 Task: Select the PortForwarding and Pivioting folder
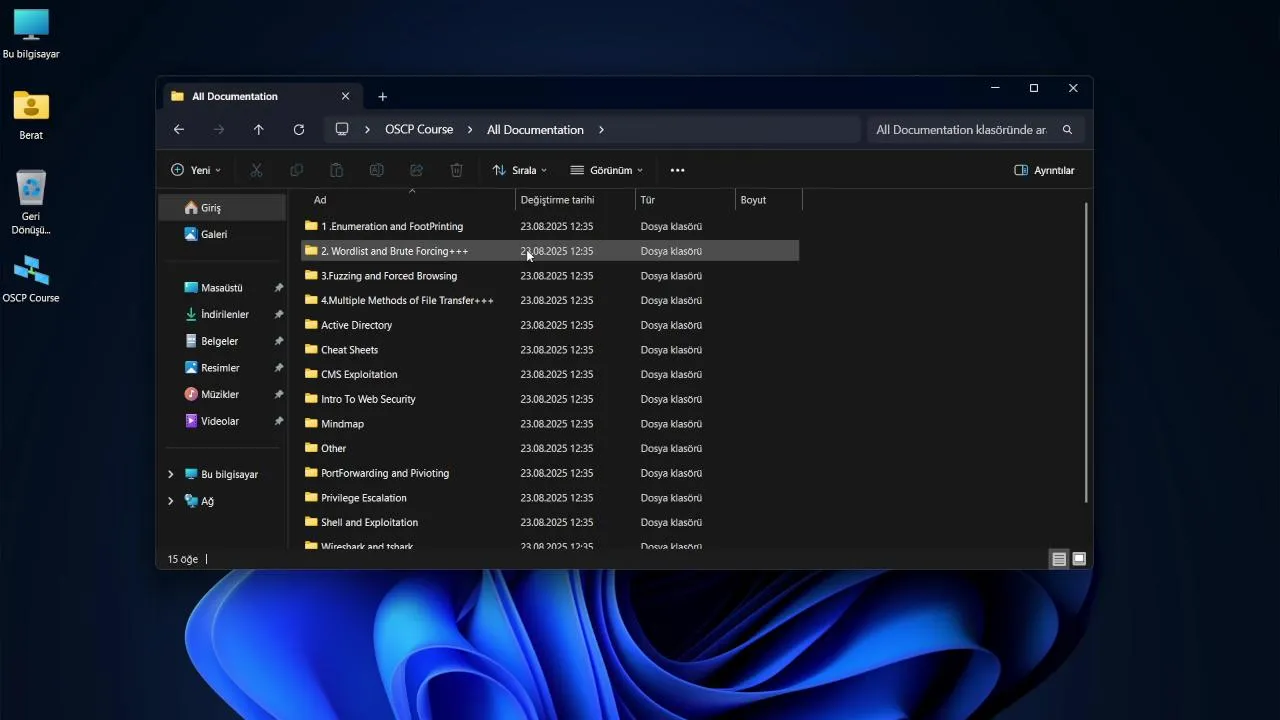tap(550, 473)
